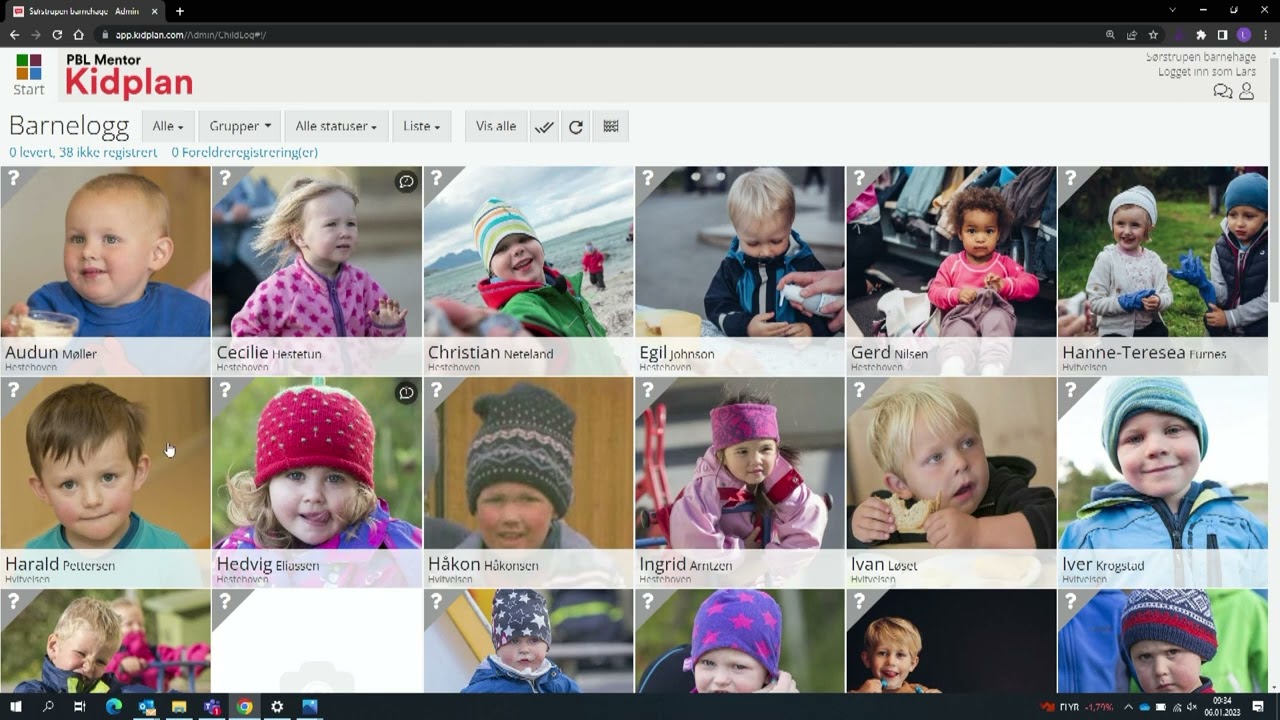Expand the Liste view dropdown
The height and width of the screenshot is (720, 1280).
tap(421, 127)
